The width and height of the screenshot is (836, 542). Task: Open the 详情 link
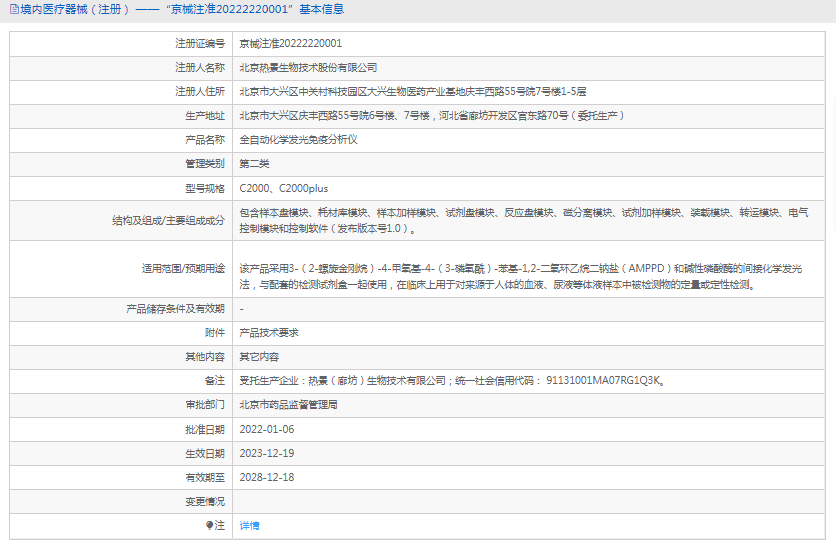point(249,525)
